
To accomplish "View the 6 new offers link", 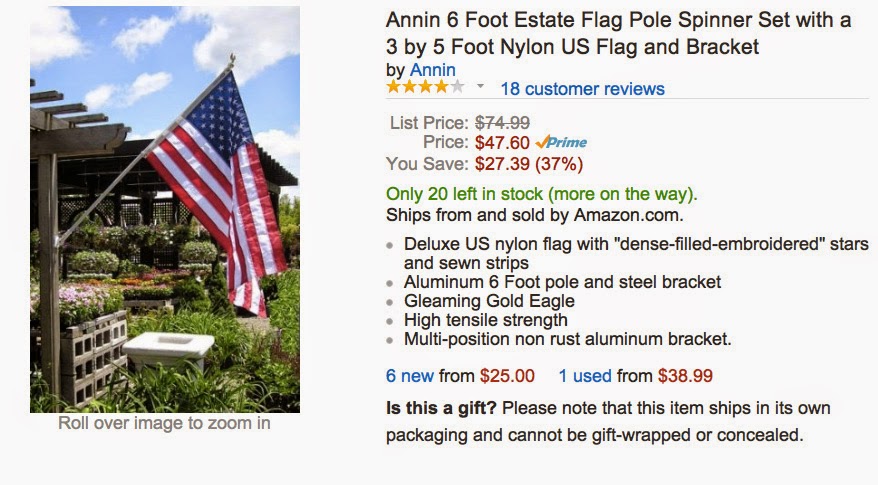I will tap(419, 376).
